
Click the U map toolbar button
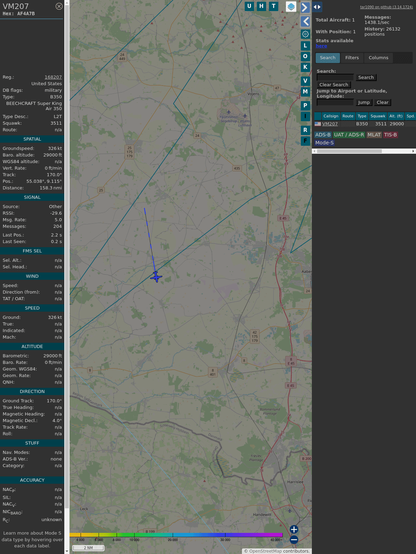click(249, 6)
